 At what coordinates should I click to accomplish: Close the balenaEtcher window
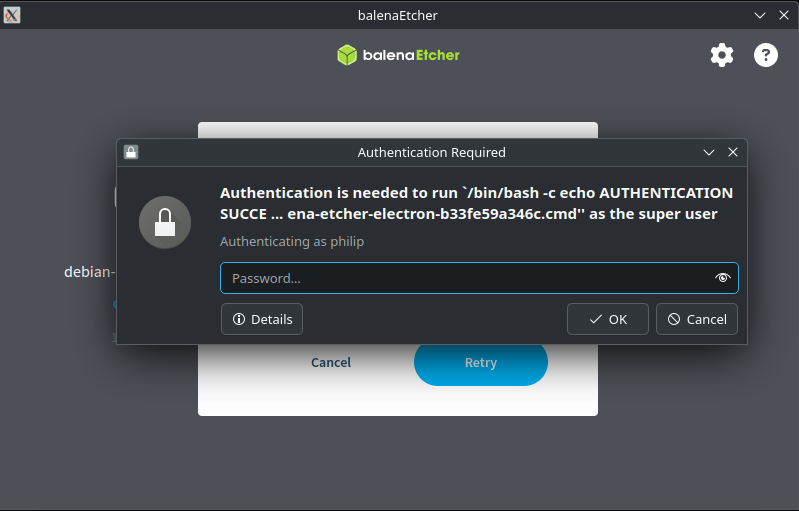point(784,15)
